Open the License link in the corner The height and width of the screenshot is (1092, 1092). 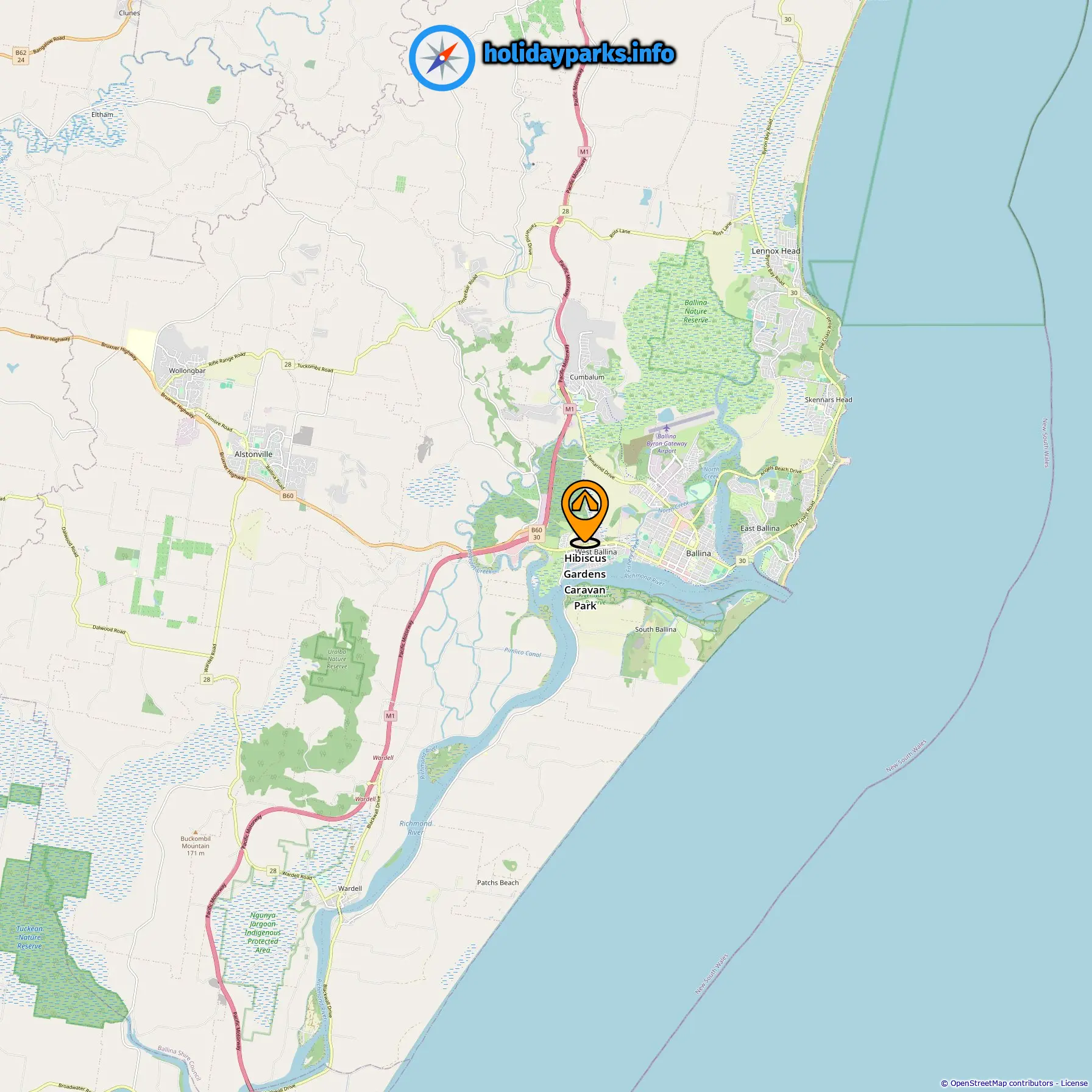1074,1083
